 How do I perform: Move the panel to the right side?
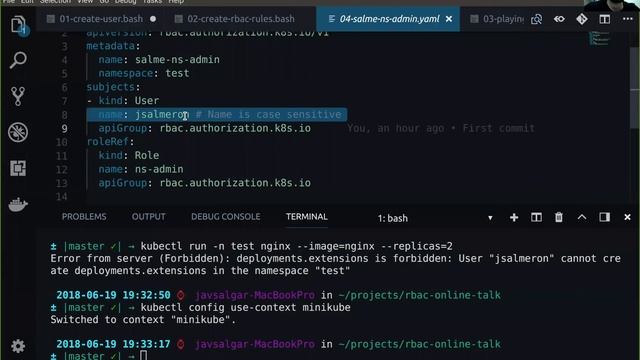point(604,217)
